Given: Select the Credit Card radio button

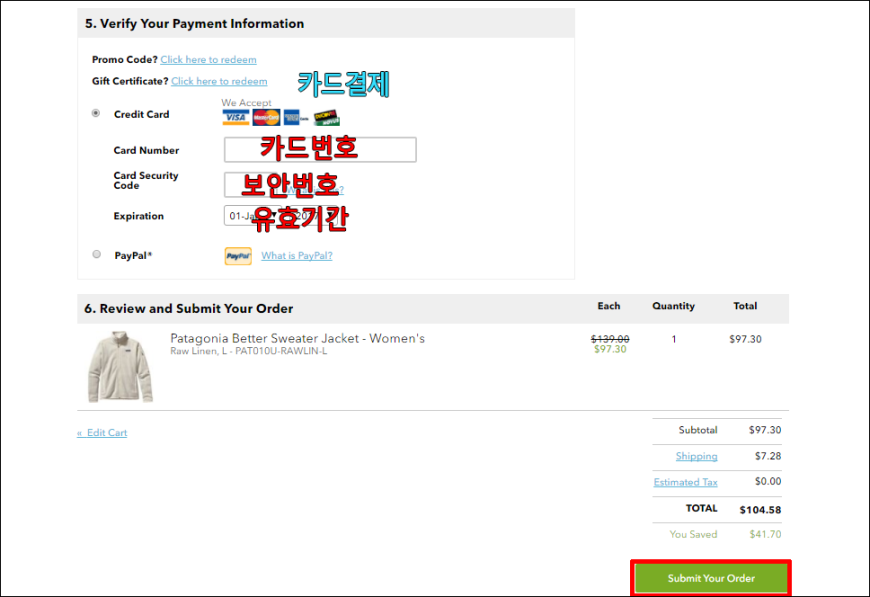Looking at the screenshot, I should pyautogui.click(x=96, y=113).
